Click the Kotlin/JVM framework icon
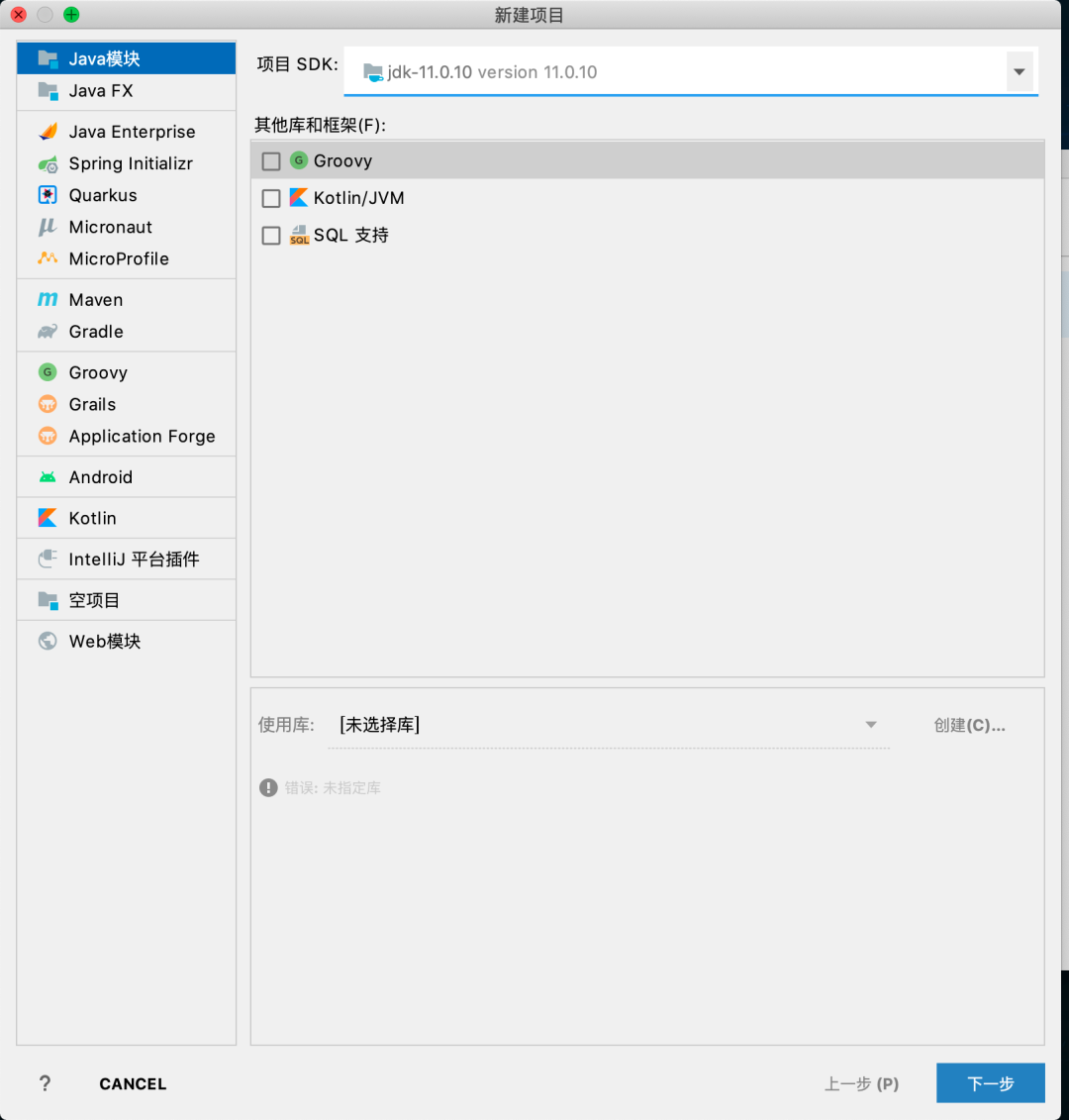This screenshot has width=1069, height=1120. point(299,197)
